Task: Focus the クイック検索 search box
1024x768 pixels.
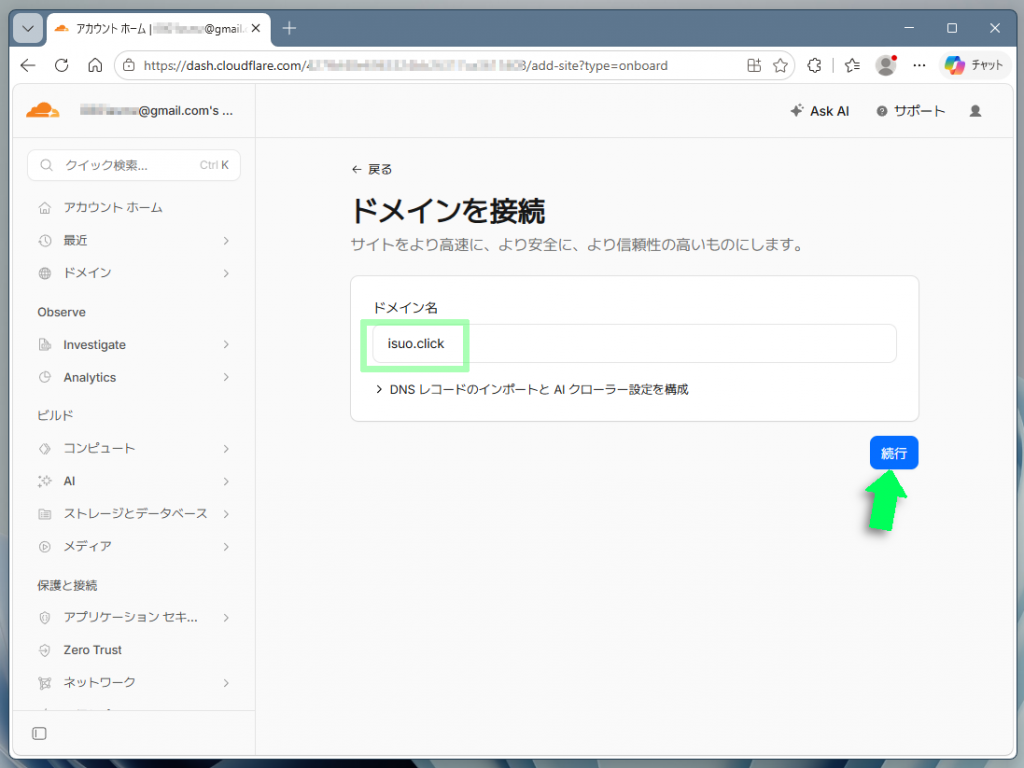Action: tap(134, 165)
